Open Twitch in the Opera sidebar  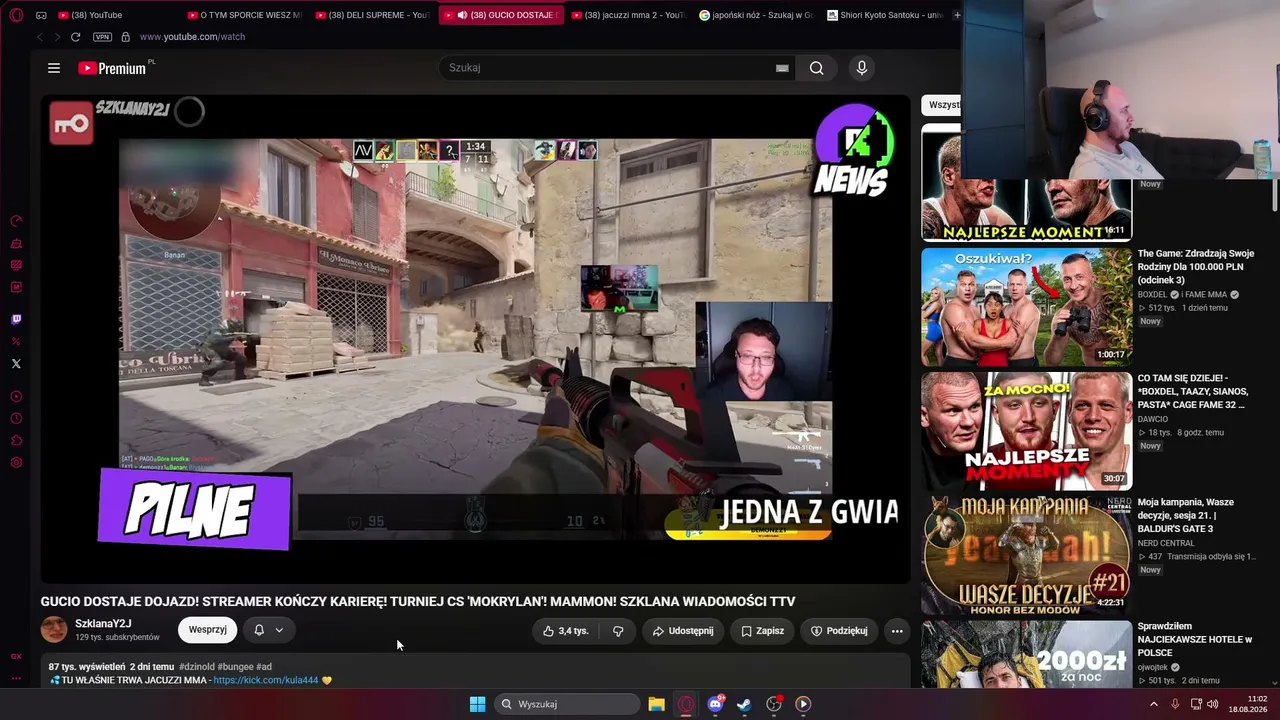16,320
